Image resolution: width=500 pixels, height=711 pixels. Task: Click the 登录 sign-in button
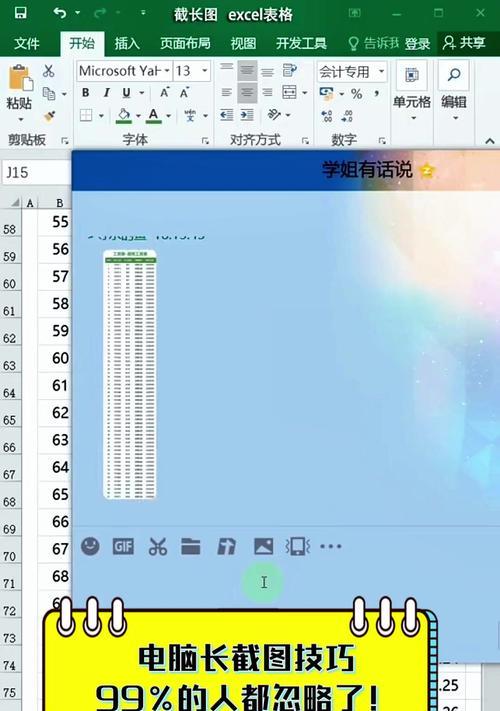[417, 44]
